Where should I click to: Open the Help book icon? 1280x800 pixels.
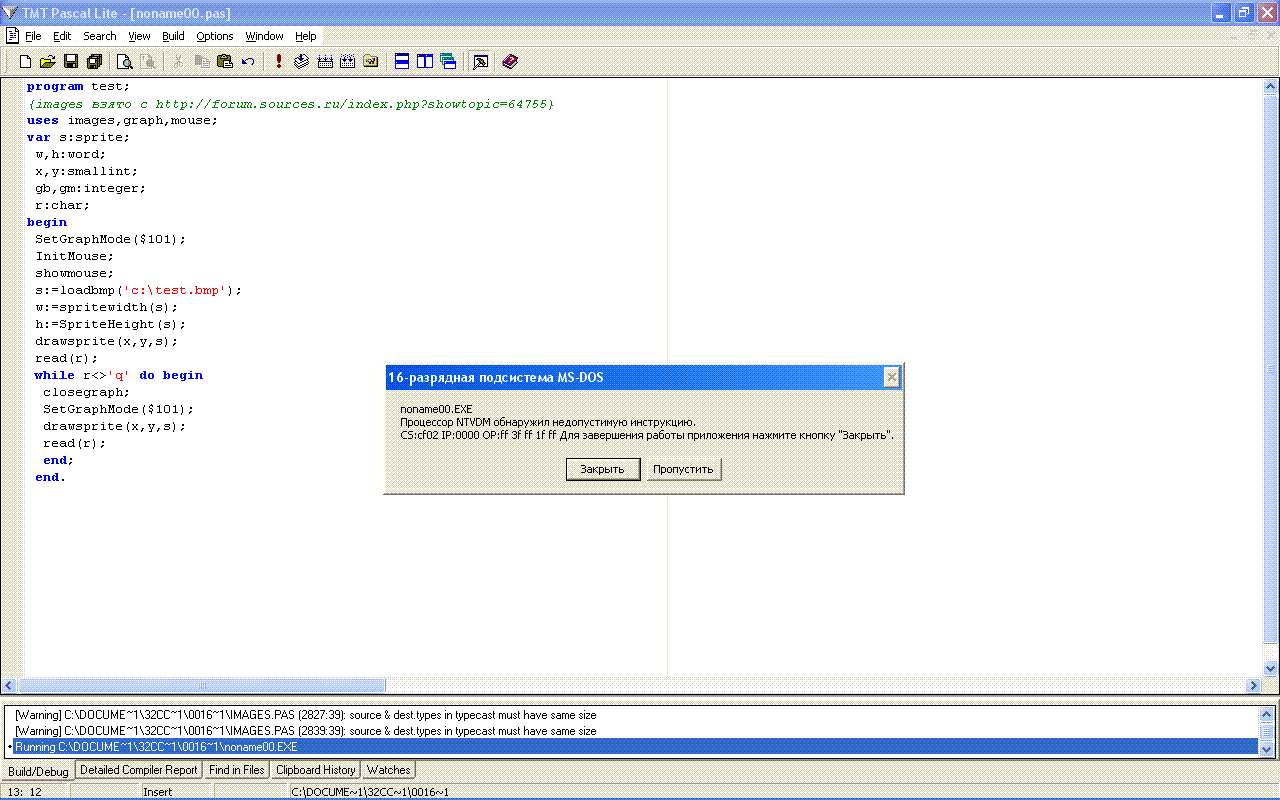510,62
